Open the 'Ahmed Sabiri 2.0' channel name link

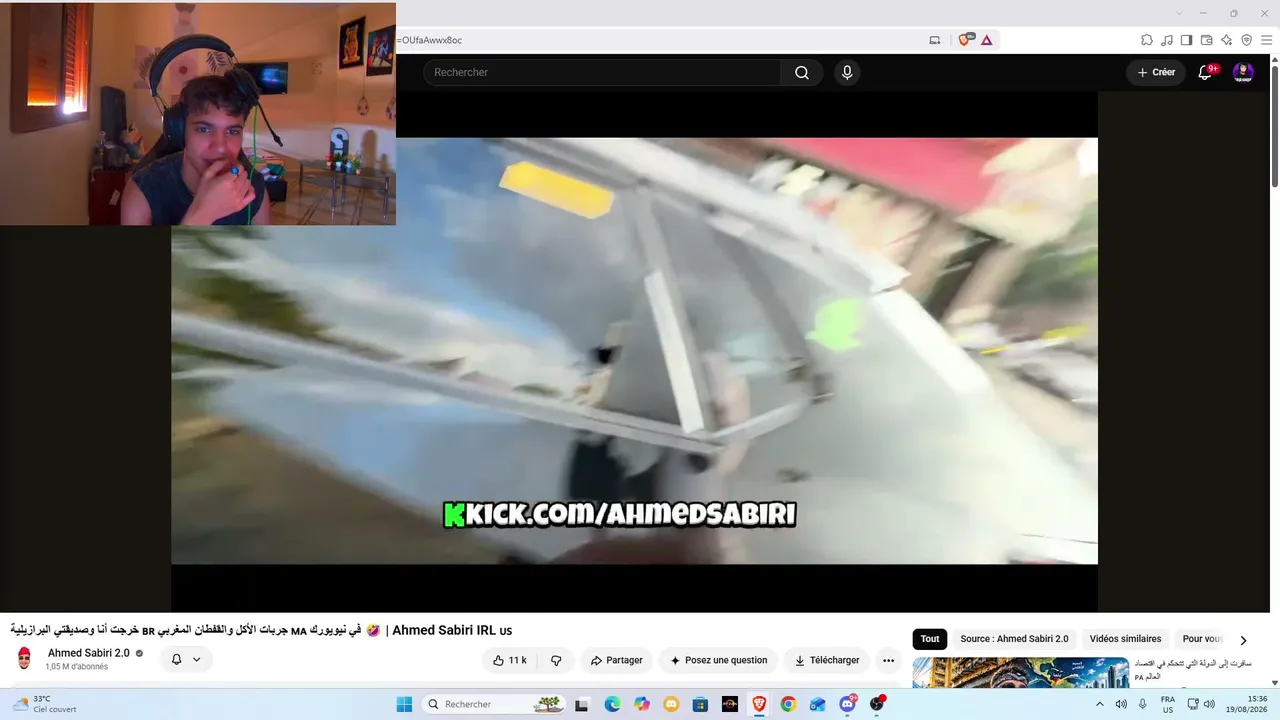tap(89, 653)
